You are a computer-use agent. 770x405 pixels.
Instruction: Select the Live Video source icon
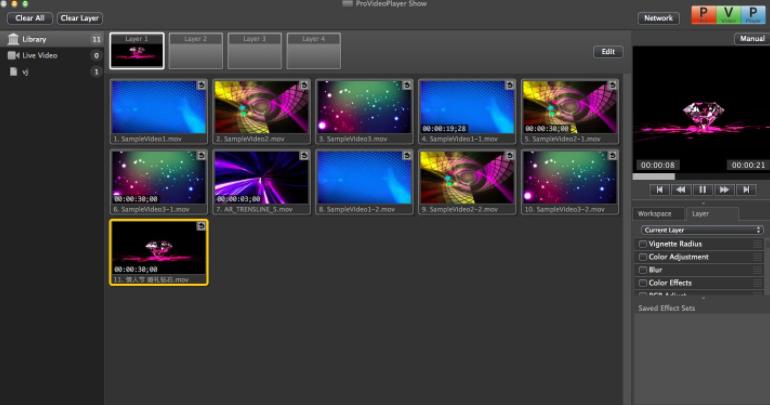coord(13,55)
